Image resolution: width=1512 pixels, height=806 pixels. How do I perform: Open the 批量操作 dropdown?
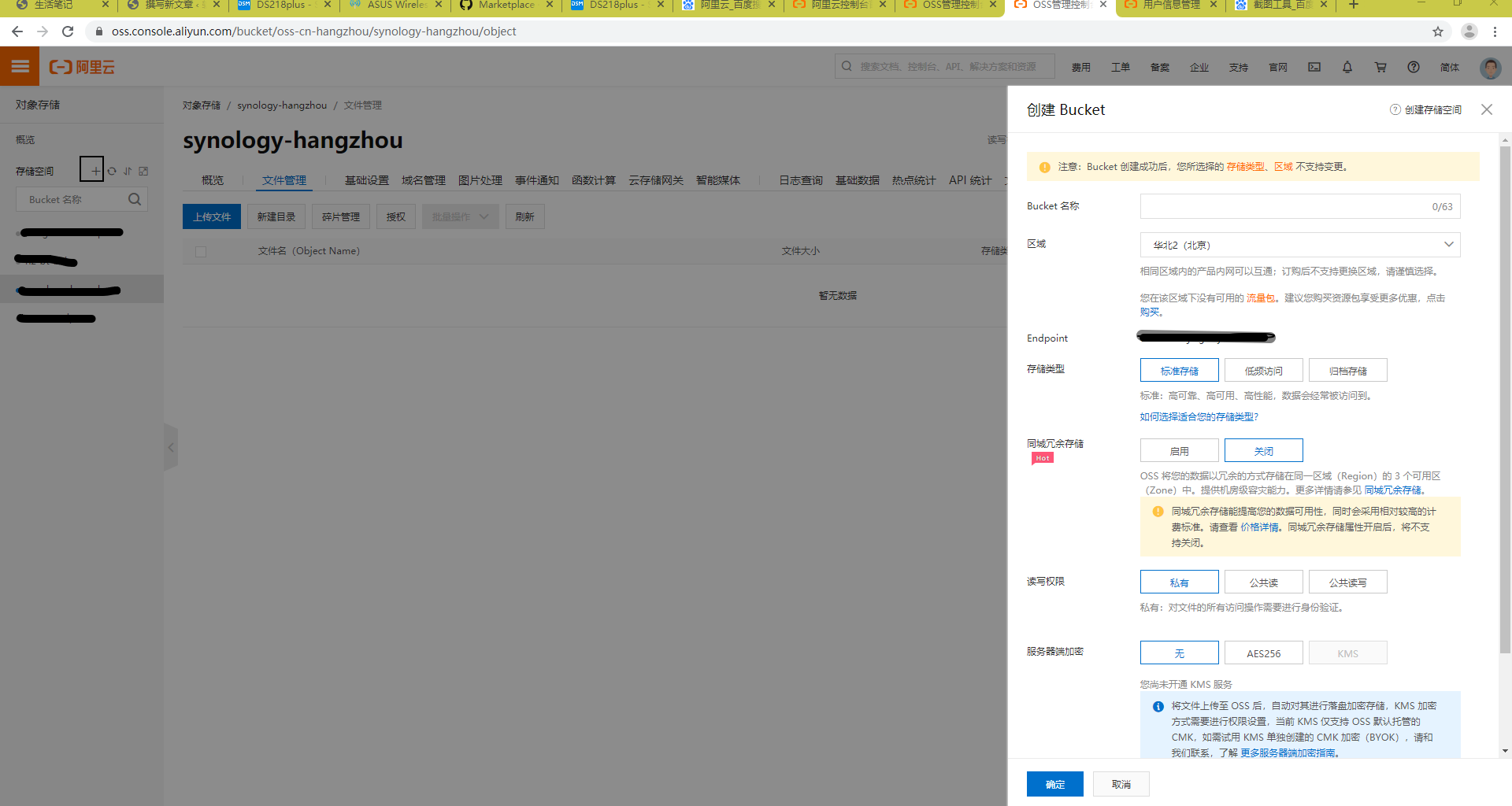(x=460, y=217)
